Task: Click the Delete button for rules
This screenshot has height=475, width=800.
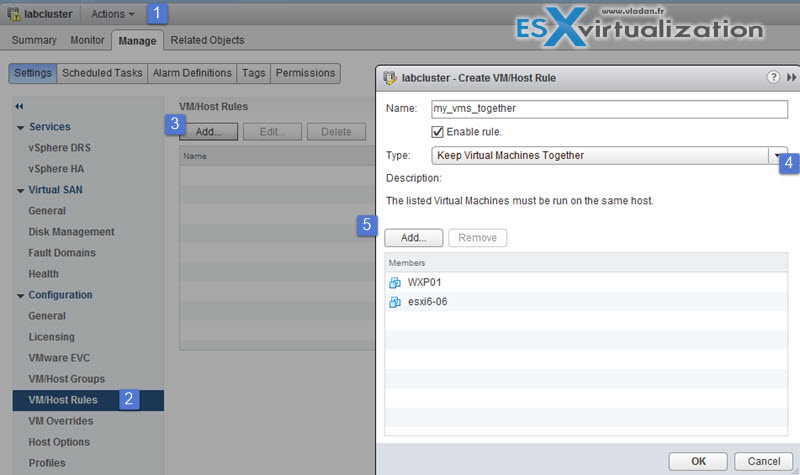Action: [336, 132]
